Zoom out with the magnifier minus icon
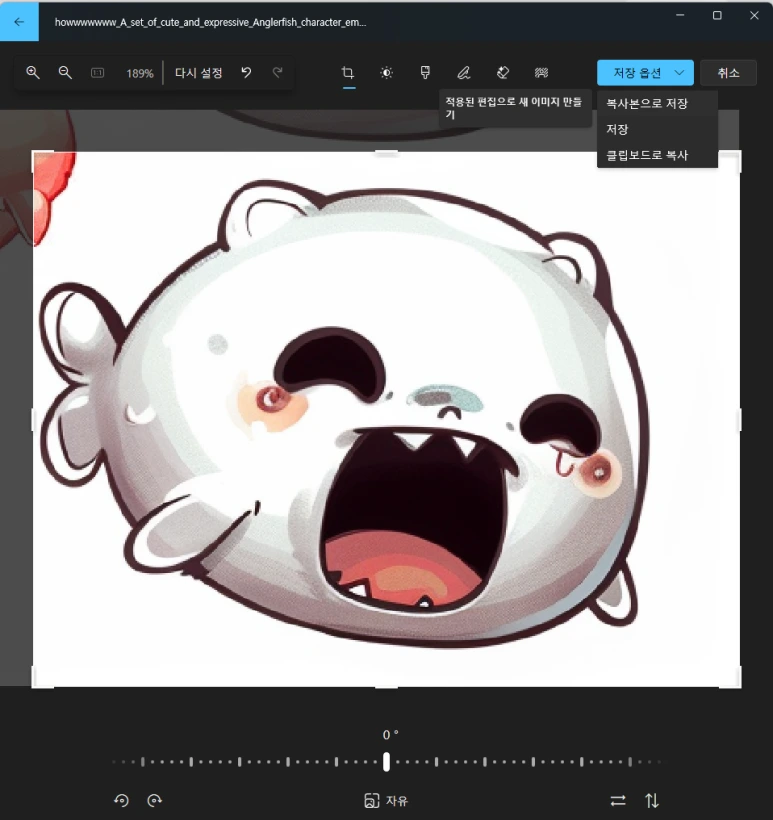 click(x=65, y=73)
